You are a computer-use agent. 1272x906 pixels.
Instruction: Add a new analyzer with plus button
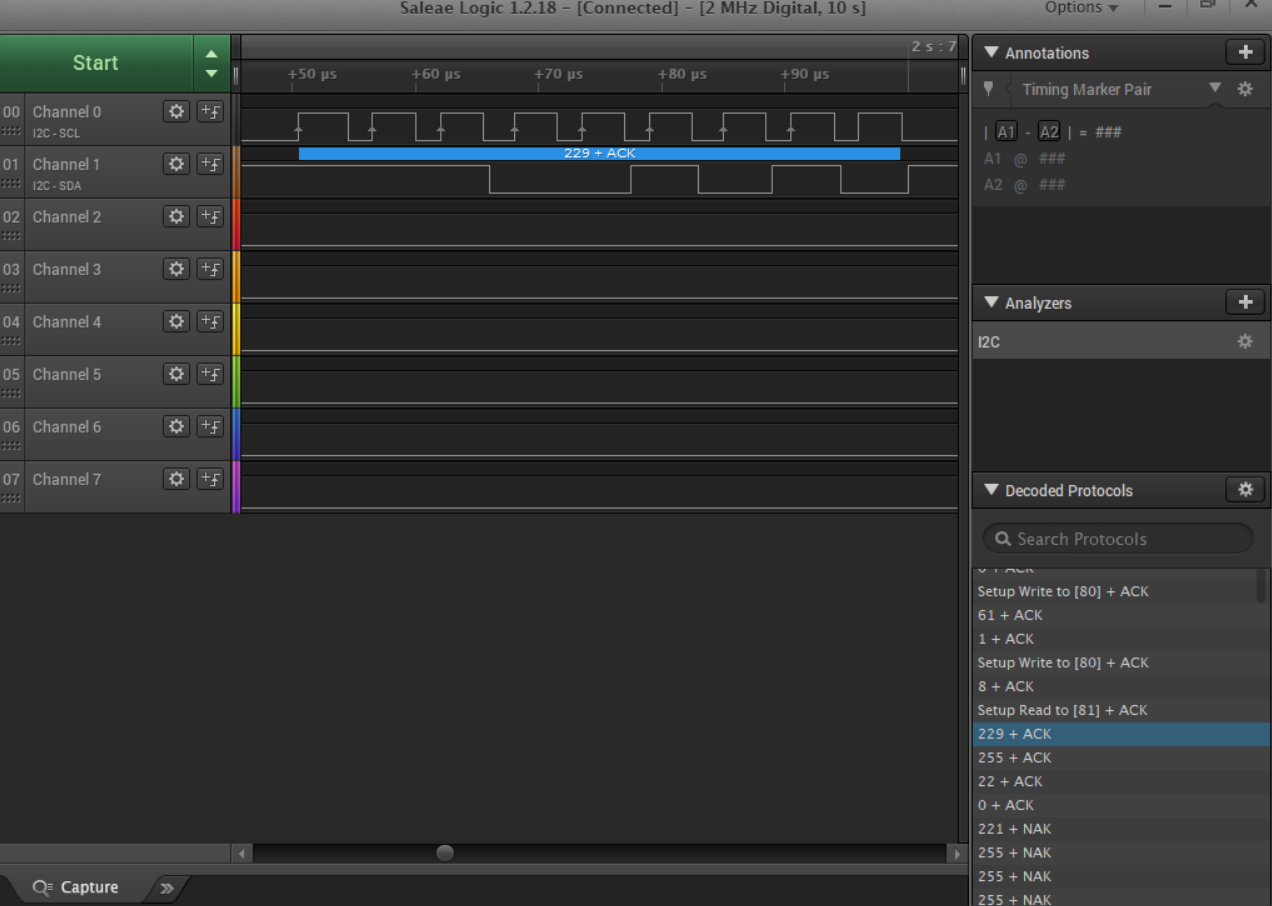click(1245, 302)
